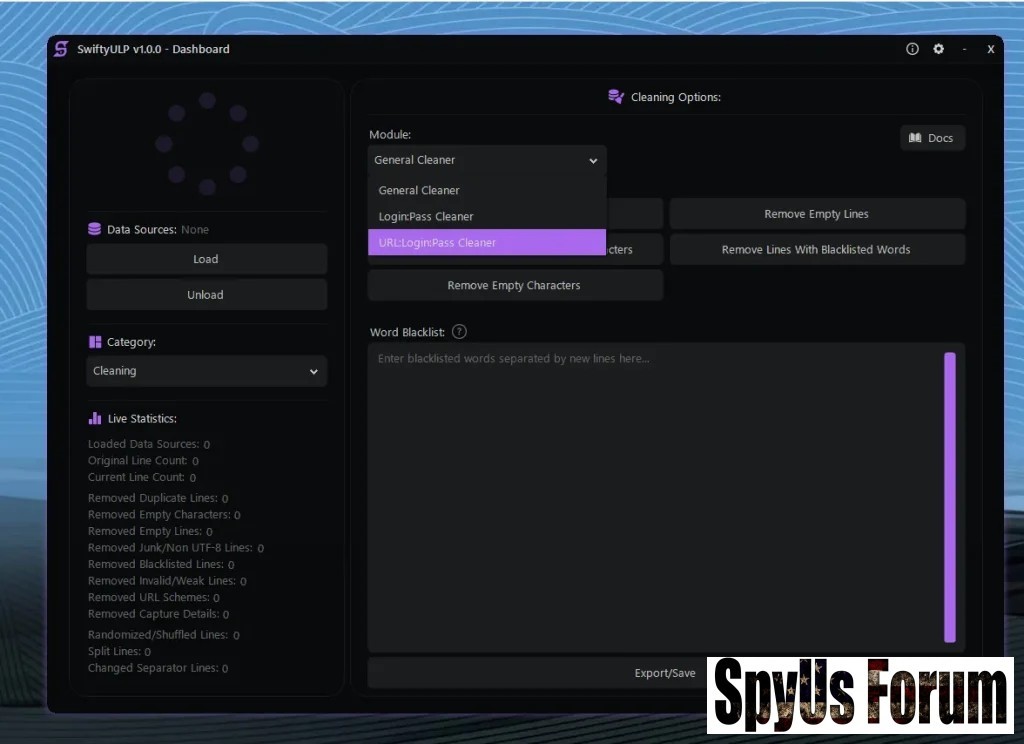The image size is (1024, 744).
Task: Click the Word Blacklist help question mark
Action: pos(459,332)
